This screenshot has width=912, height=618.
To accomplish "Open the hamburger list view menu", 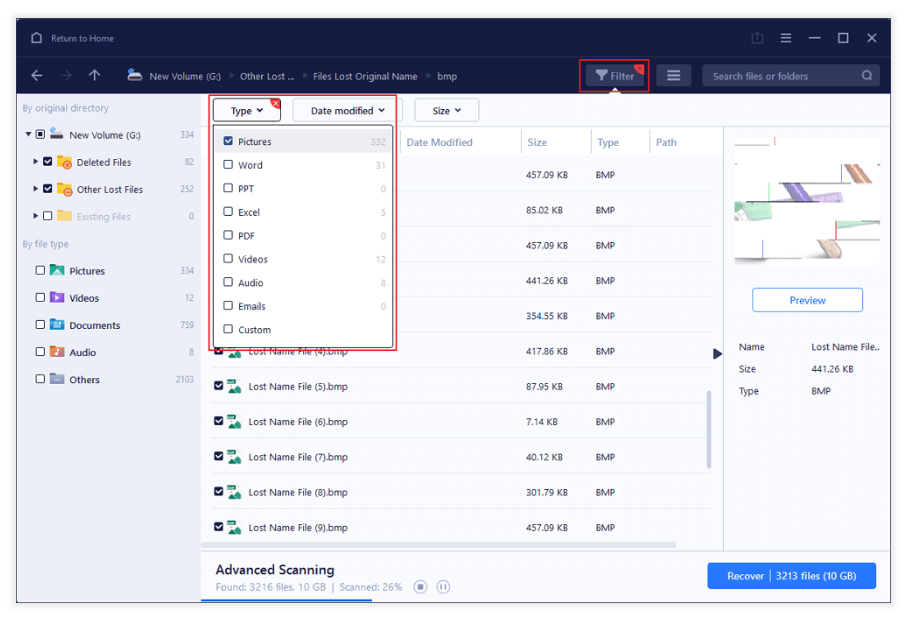I will 674,76.
